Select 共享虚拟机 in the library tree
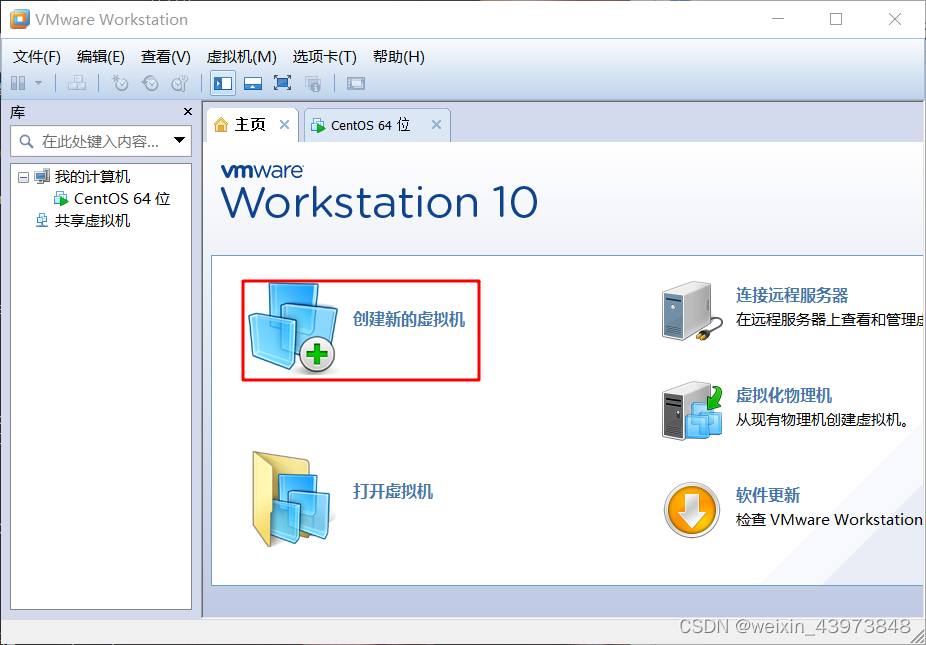This screenshot has height=645, width=926. click(93, 221)
